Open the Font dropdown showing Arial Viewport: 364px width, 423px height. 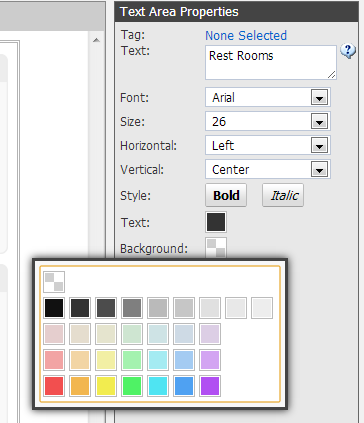[268, 97]
